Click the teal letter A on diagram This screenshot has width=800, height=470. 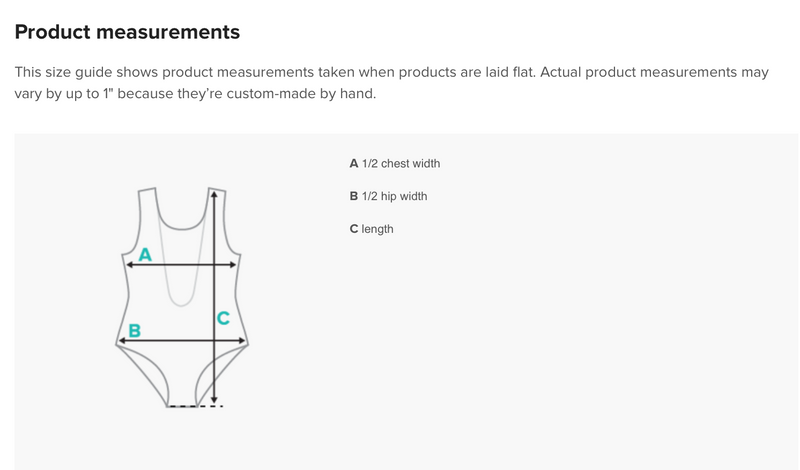(145, 255)
